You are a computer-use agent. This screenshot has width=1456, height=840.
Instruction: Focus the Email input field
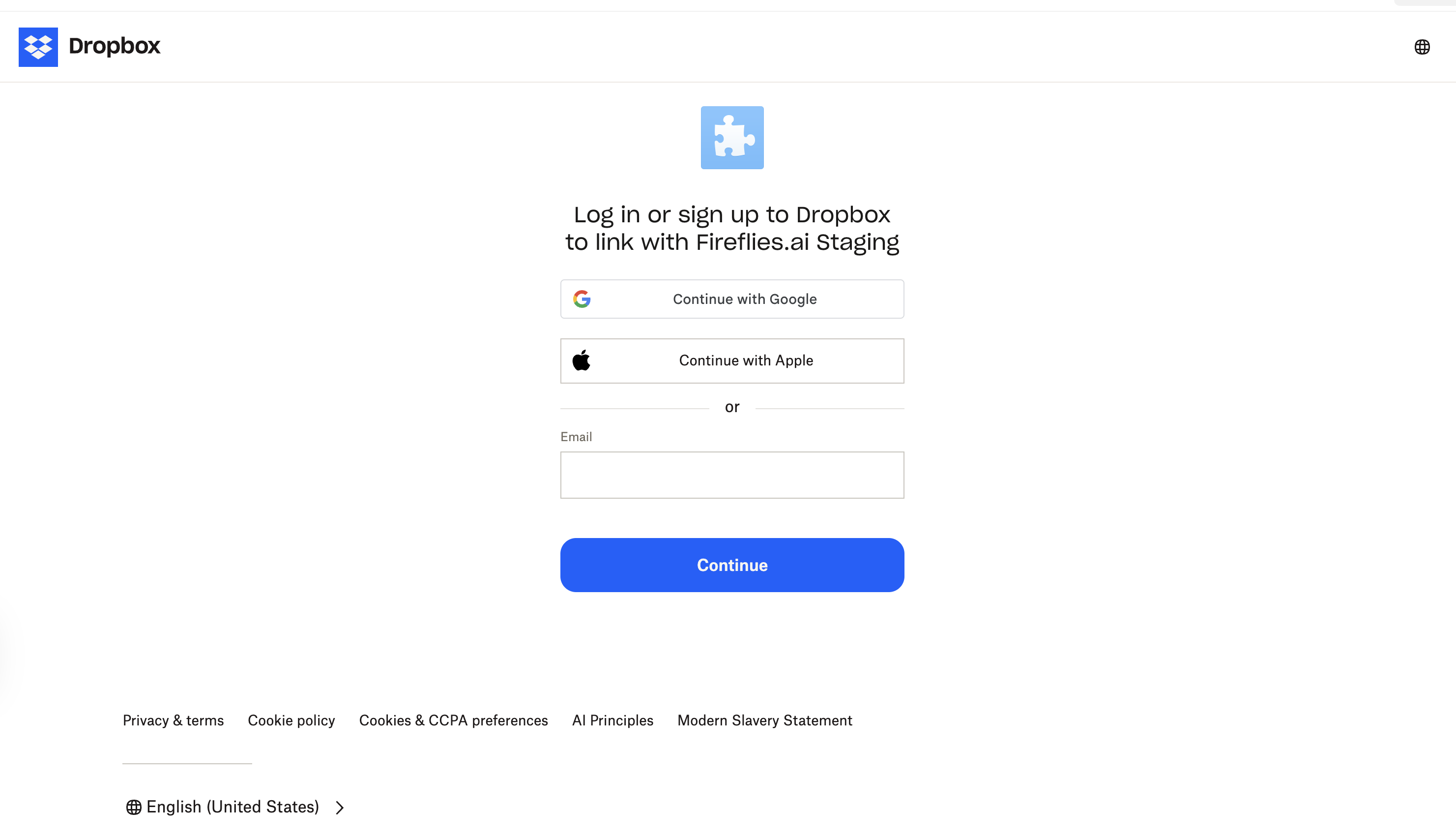[732, 475]
